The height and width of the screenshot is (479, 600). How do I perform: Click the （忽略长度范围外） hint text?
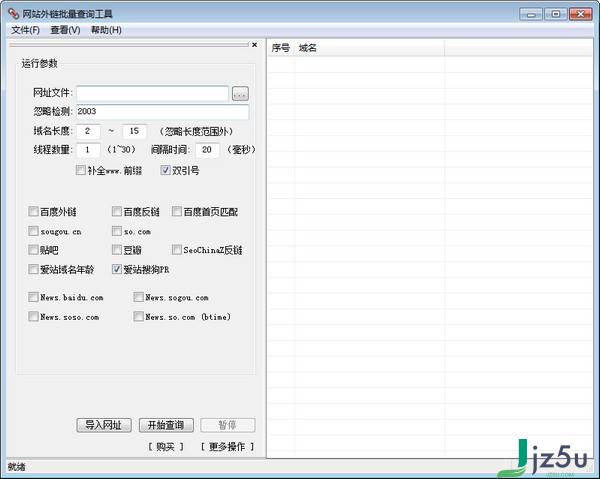coord(196,132)
